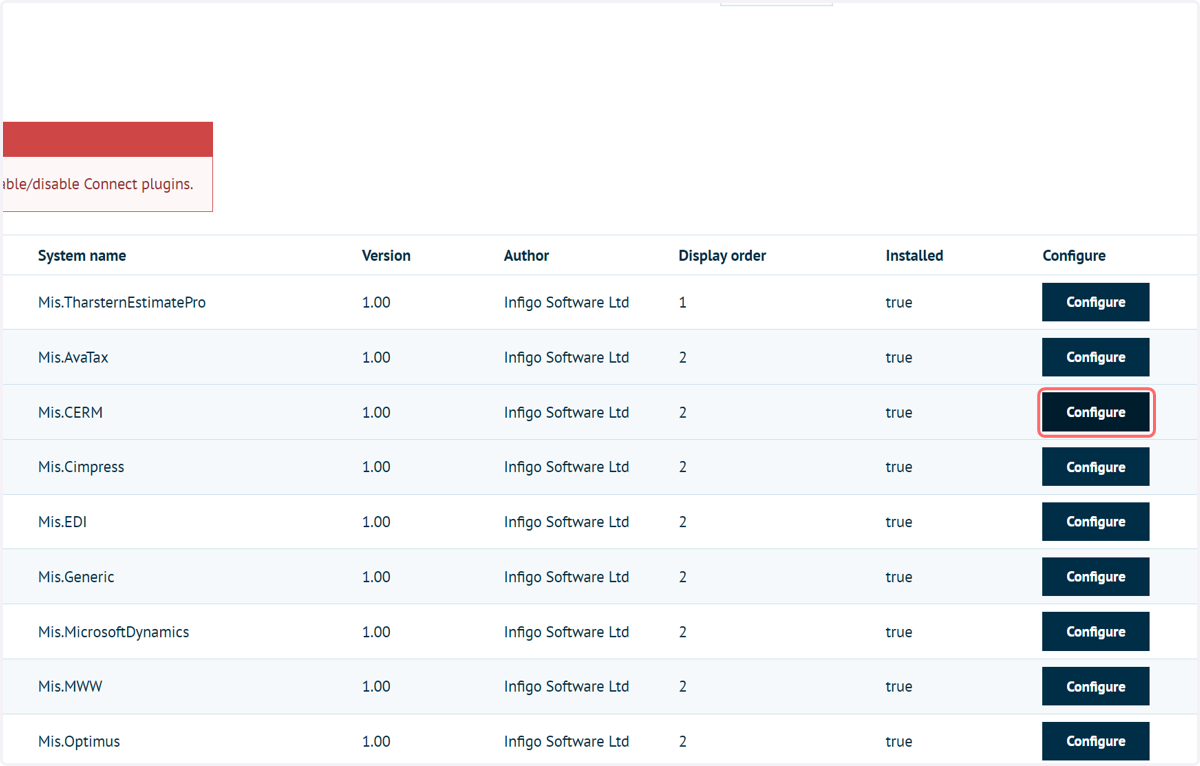Configure the Mis.Cimpress plugin
Image resolution: width=1200 pixels, height=766 pixels.
click(x=1095, y=467)
